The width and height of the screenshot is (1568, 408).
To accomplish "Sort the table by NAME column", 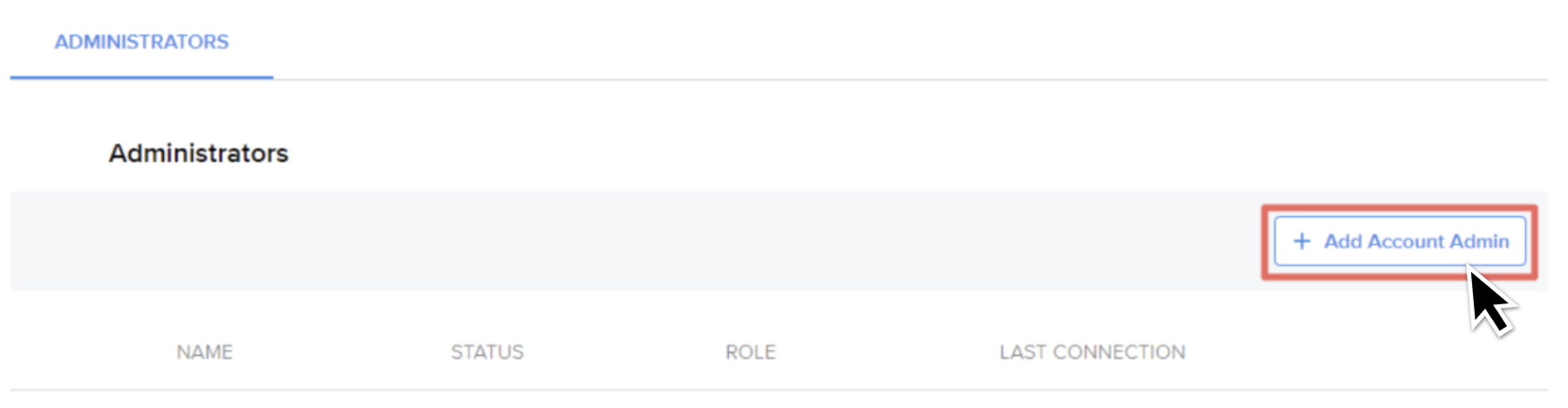I will click(204, 352).
